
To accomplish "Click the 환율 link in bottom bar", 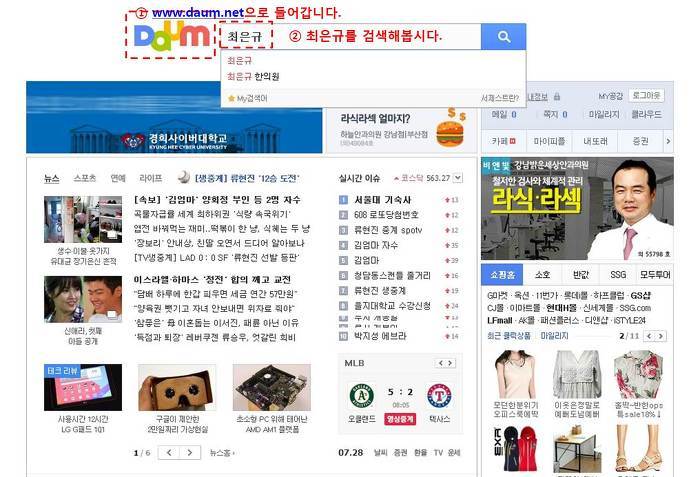I will point(420,452).
